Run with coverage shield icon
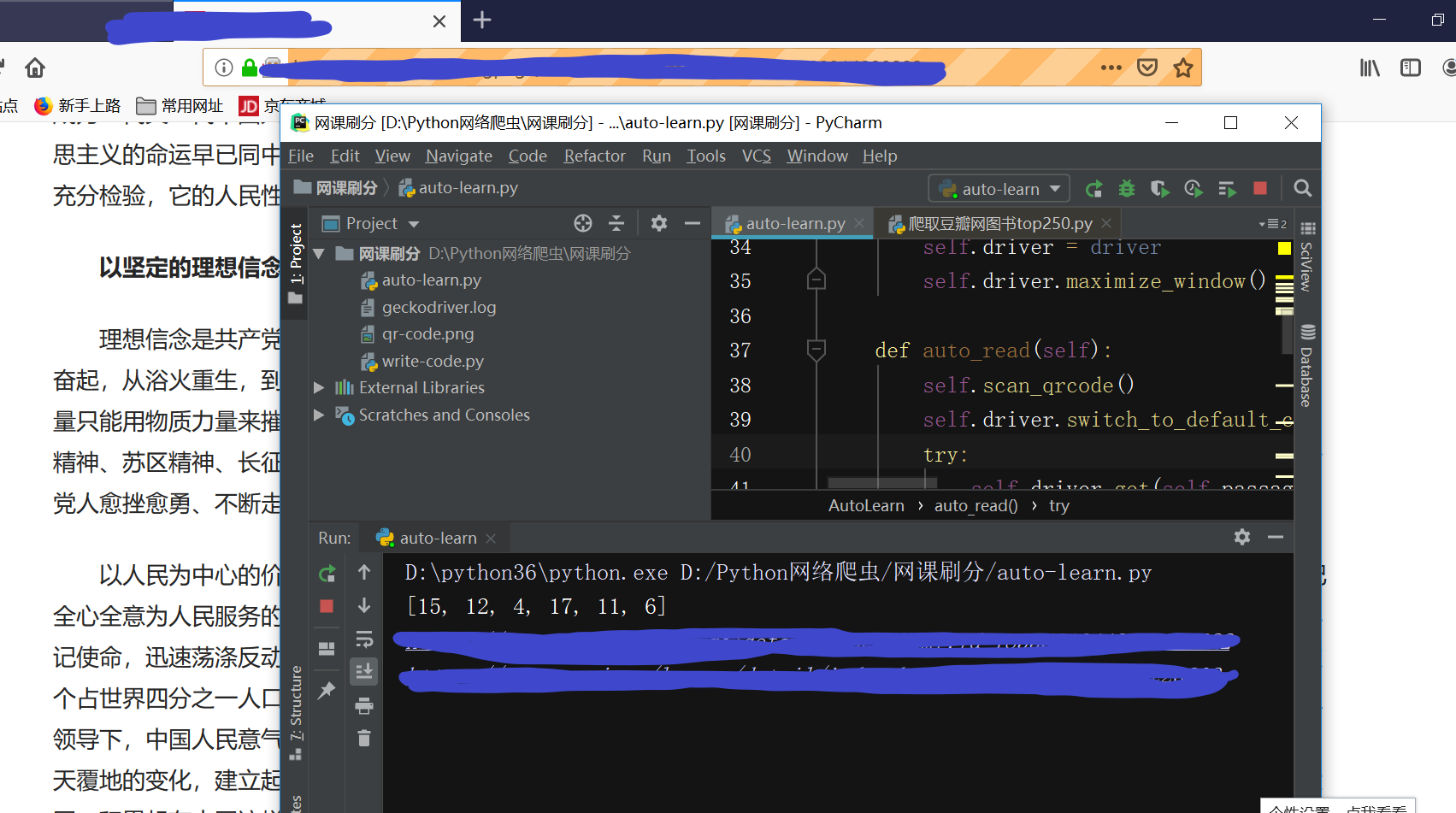 pyautogui.click(x=1159, y=189)
